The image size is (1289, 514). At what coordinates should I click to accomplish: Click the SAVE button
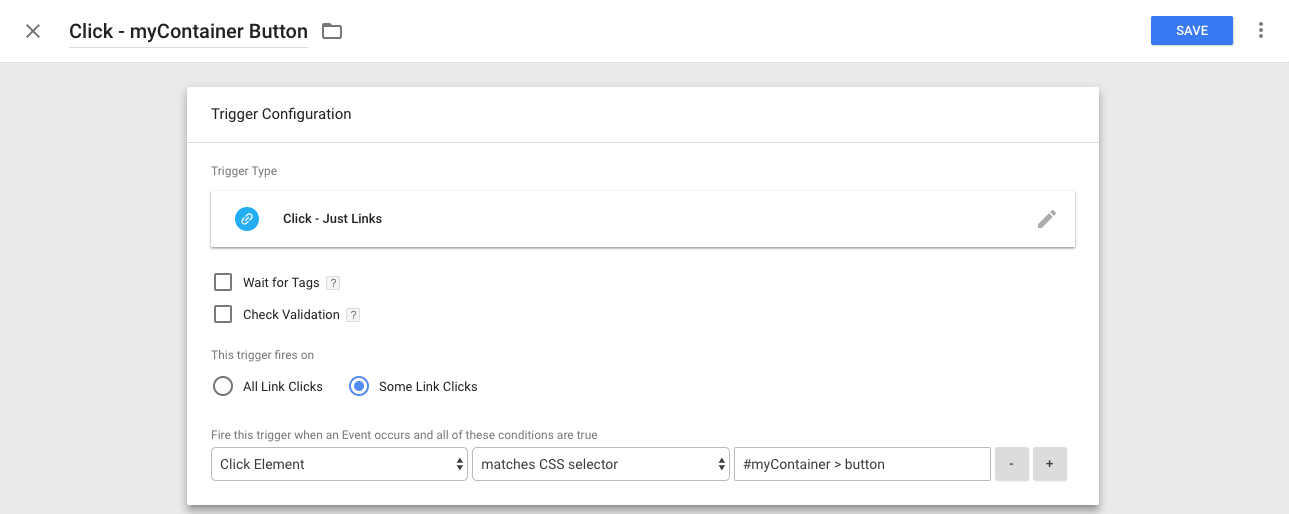click(x=1191, y=31)
